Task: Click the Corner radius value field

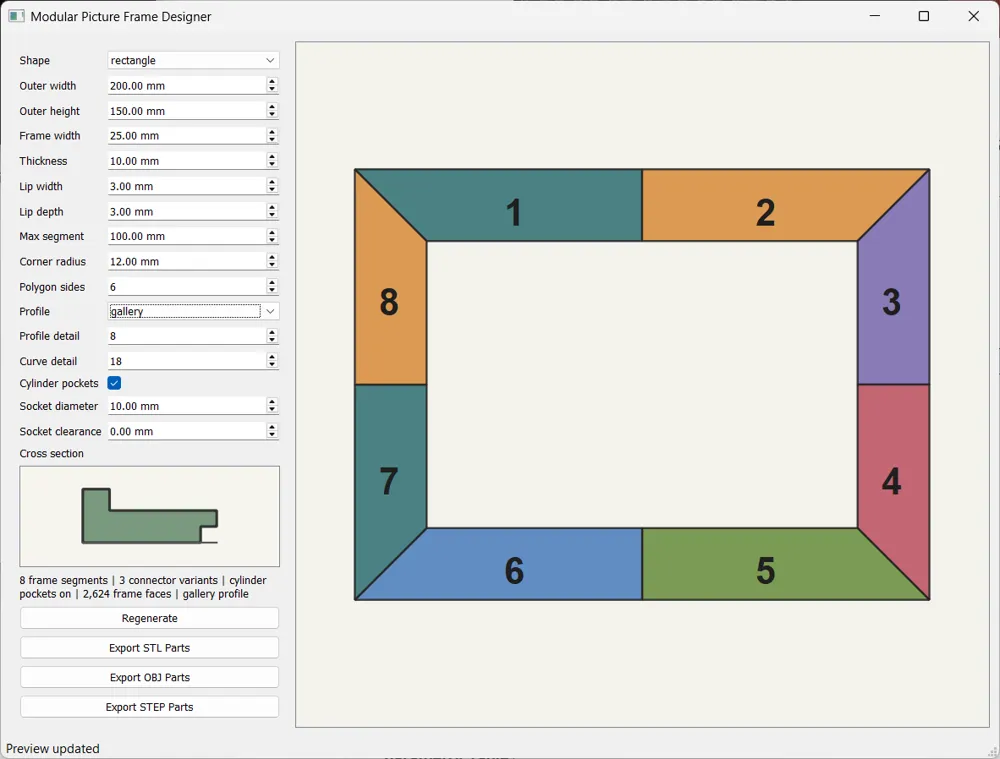Action: click(186, 262)
